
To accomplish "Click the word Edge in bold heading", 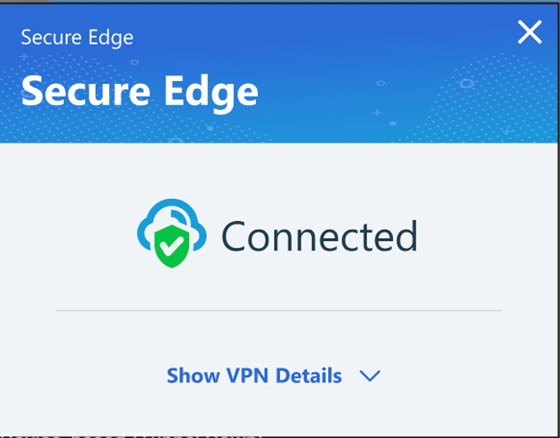I will coord(211,94).
